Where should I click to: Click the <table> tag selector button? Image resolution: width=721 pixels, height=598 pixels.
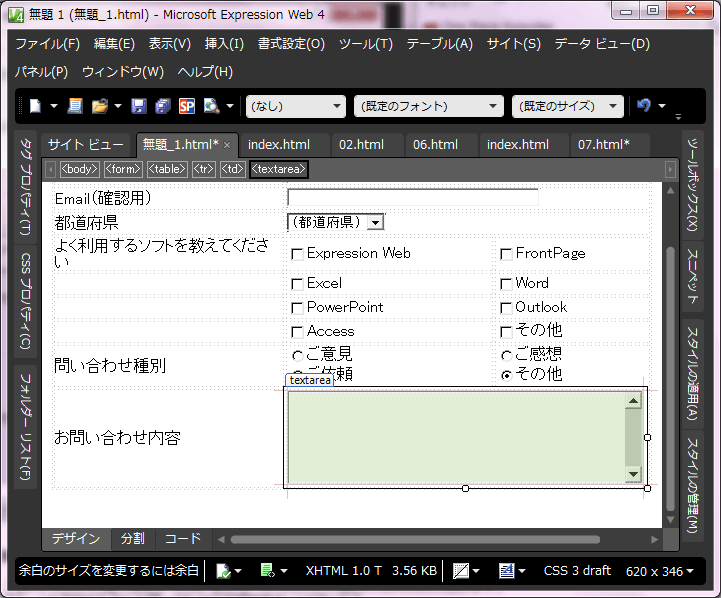click(167, 169)
